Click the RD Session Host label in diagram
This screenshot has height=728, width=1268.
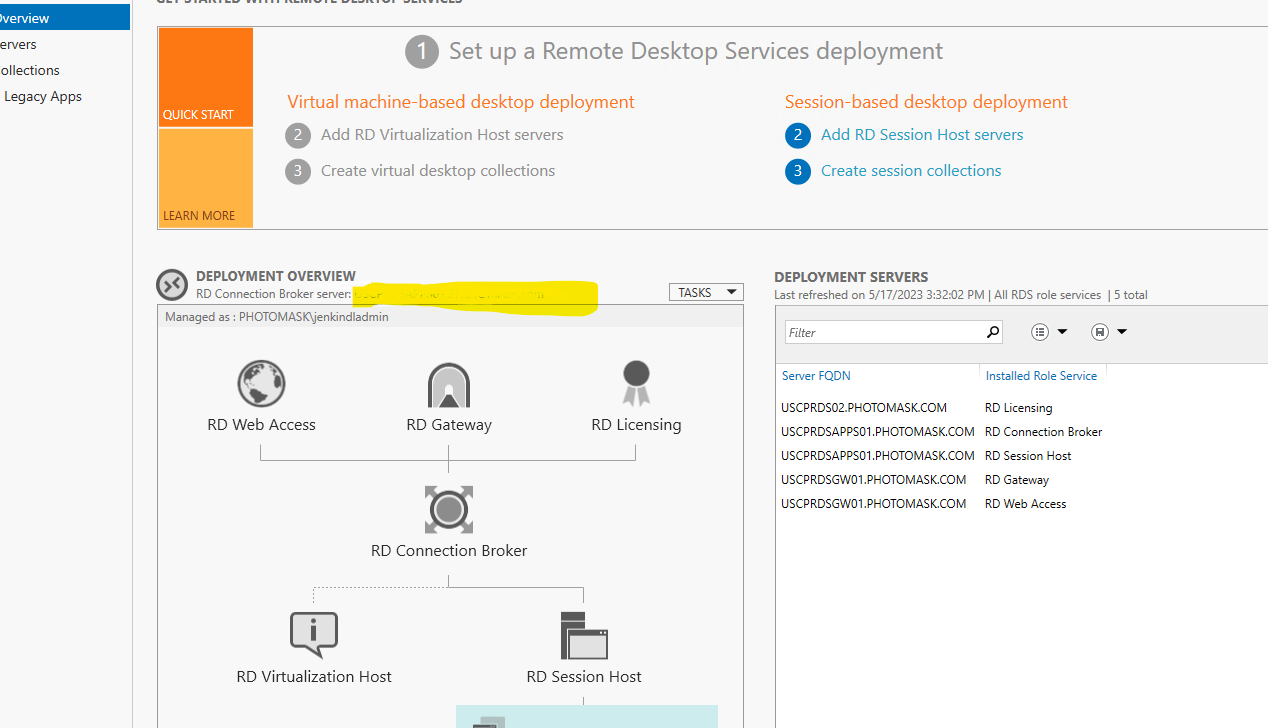click(x=584, y=677)
